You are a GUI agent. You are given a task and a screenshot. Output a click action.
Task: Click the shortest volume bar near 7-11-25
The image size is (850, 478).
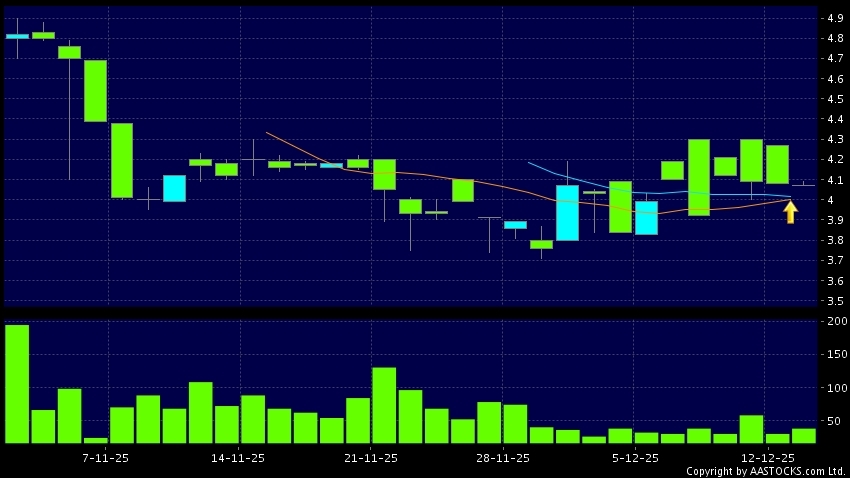coord(96,439)
